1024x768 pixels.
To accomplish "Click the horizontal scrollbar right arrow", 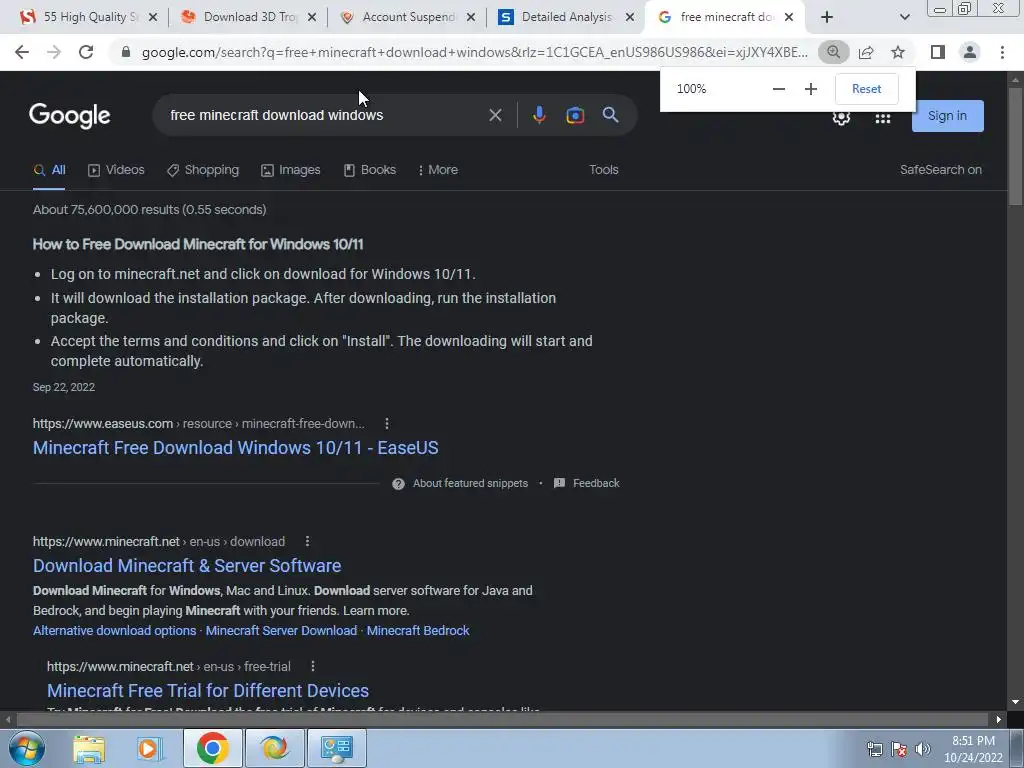I will click(999, 720).
